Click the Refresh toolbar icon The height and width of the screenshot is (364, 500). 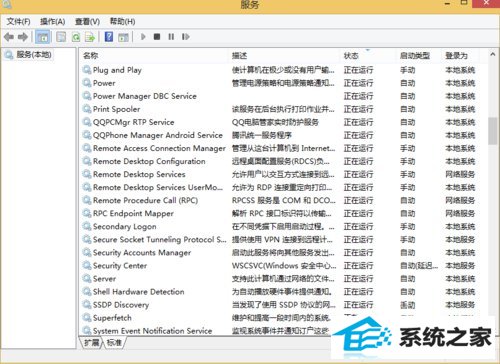tap(76, 37)
